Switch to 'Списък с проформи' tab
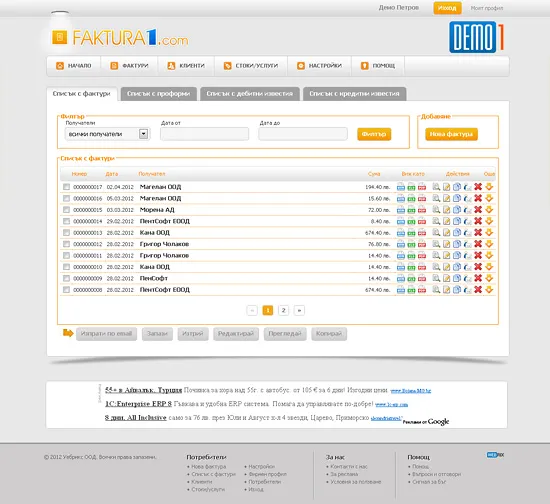 tap(159, 94)
